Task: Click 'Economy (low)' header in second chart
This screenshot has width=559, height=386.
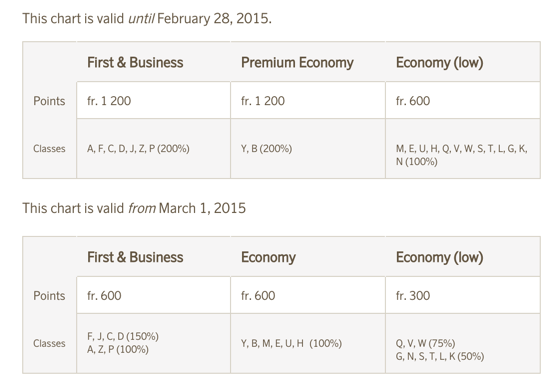Action: pyautogui.click(x=440, y=257)
